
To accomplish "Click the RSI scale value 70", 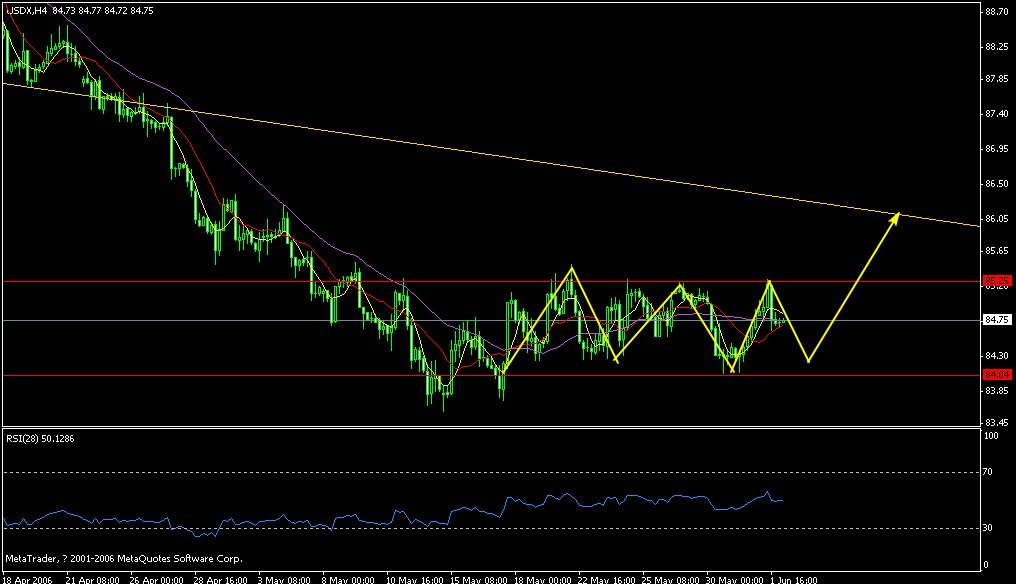I will [x=987, y=472].
